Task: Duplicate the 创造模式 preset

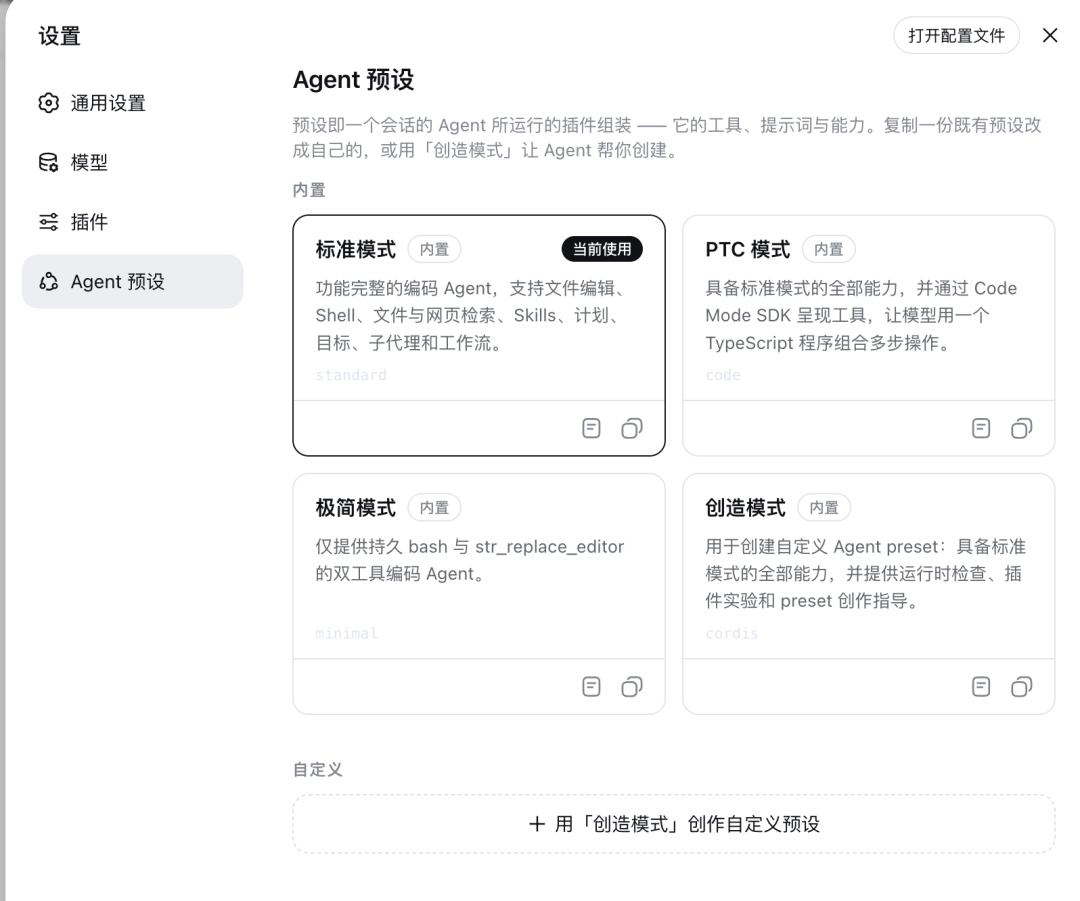Action: (x=1021, y=687)
